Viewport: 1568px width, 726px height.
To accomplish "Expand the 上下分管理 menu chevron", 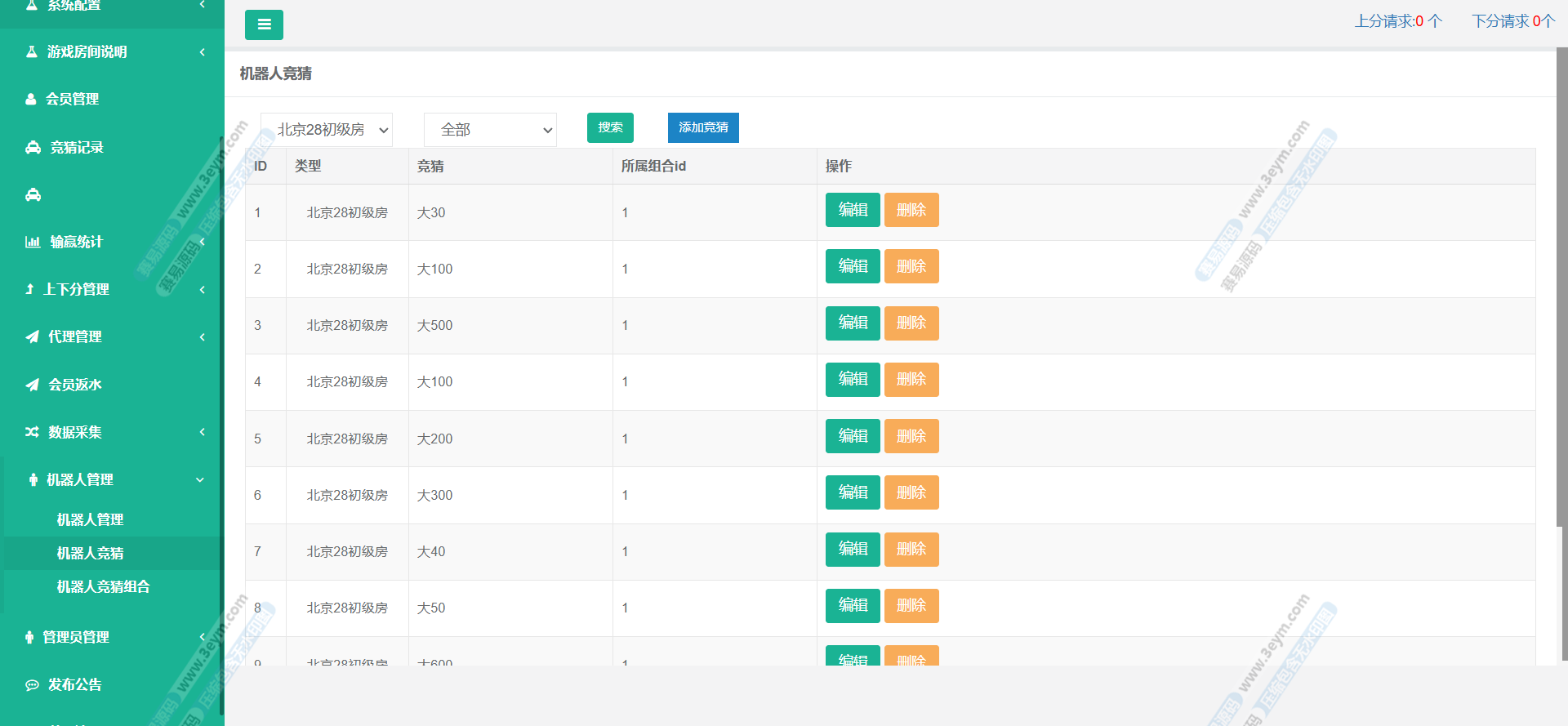I will 202,290.
